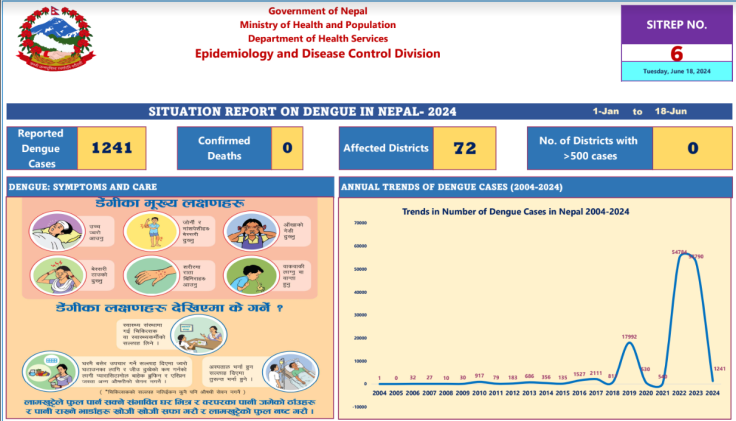
Task: Select Annual Trends of Dengue Cases heading
Action: (x=452, y=187)
